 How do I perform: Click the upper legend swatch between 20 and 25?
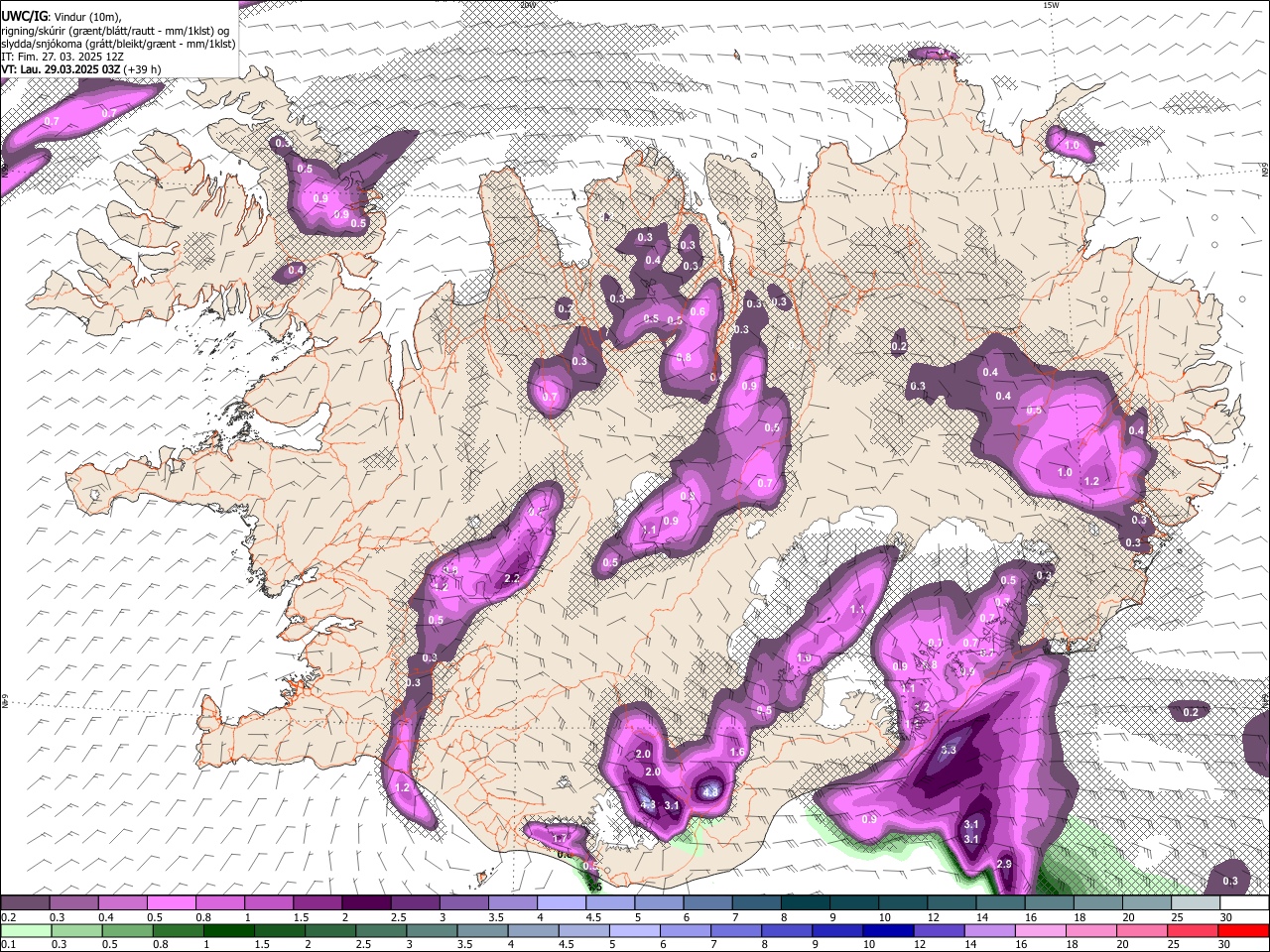point(1147,902)
